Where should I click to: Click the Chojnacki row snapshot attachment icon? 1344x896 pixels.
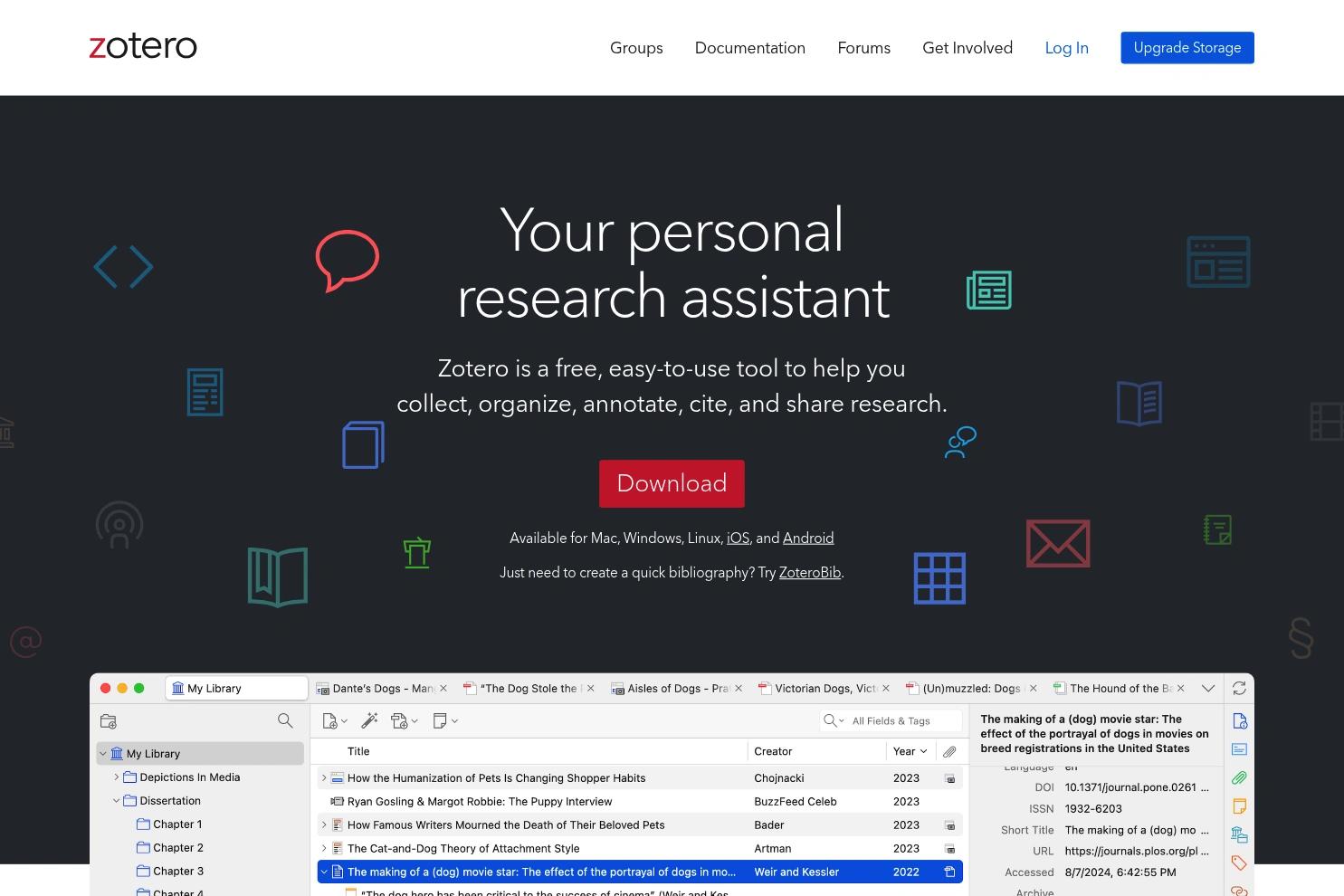[x=950, y=777]
